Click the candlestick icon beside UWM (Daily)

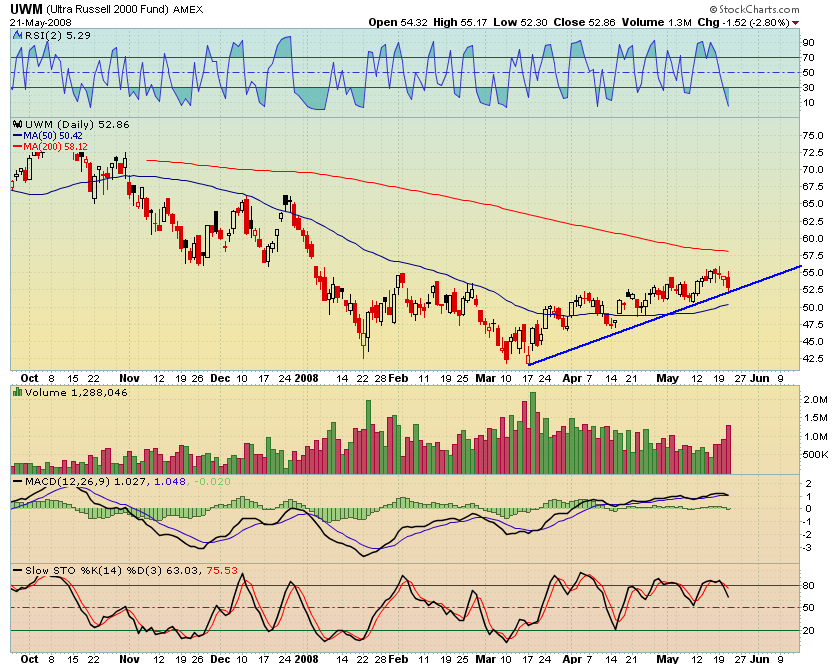coord(18,124)
